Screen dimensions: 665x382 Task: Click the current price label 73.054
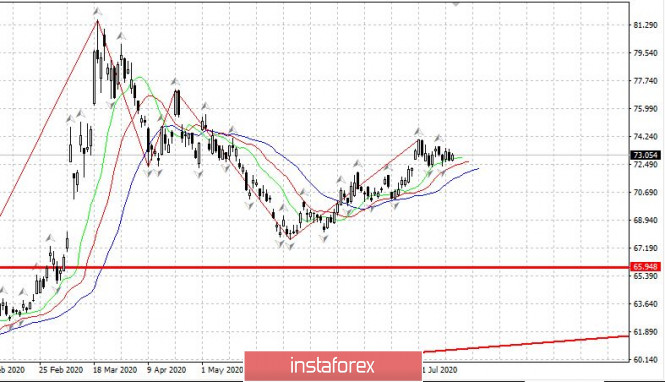click(645, 155)
